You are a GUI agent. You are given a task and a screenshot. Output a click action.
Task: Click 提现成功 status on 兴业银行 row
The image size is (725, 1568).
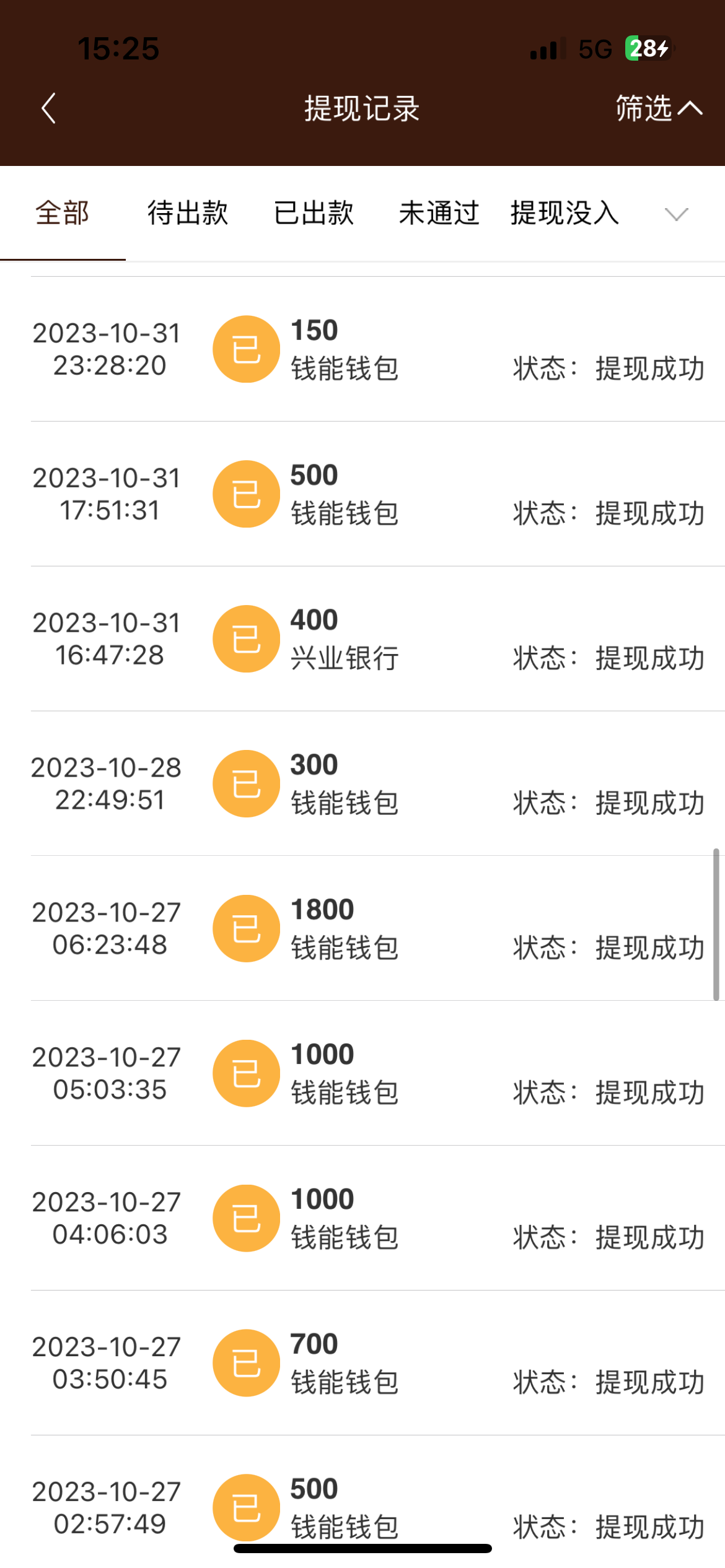(649, 658)
